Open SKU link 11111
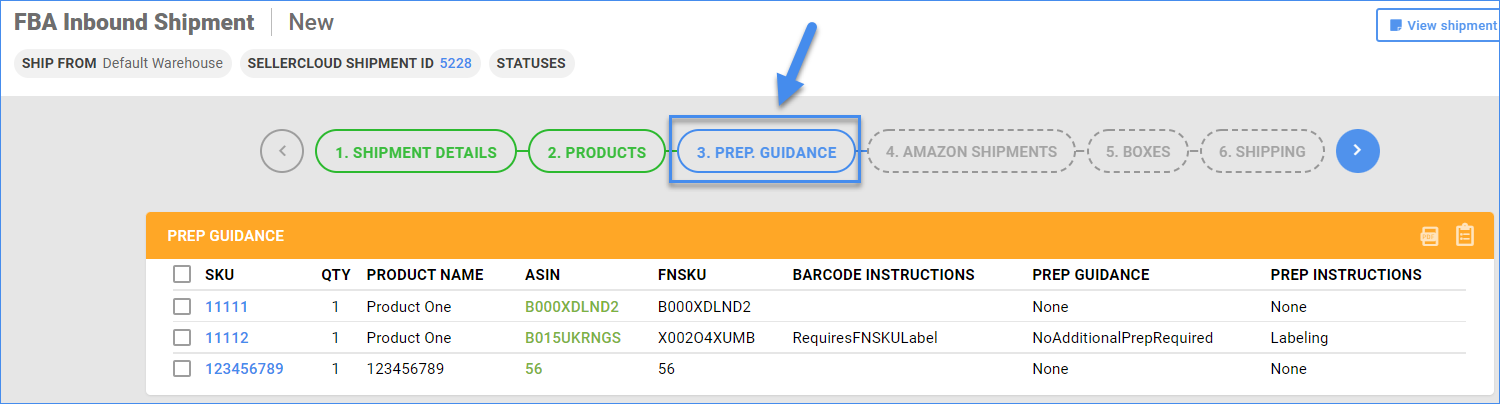The width and height of the screenshot is (1500, 404). [226, 307]
